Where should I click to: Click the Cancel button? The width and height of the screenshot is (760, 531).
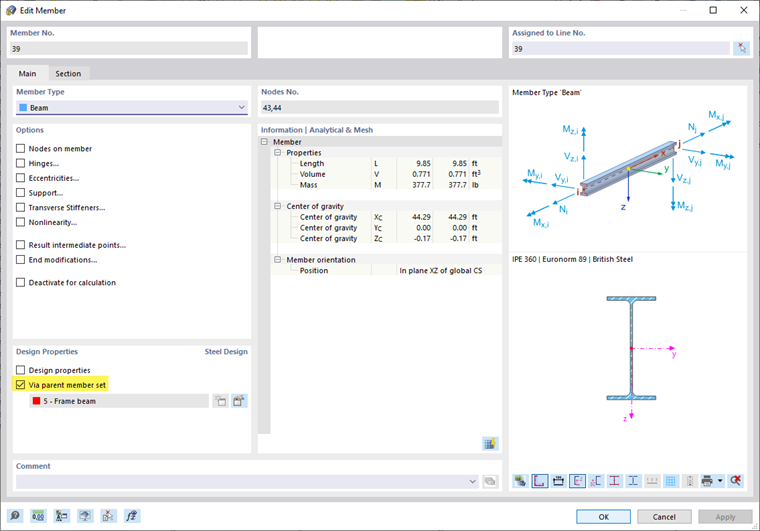click(664, 516)
